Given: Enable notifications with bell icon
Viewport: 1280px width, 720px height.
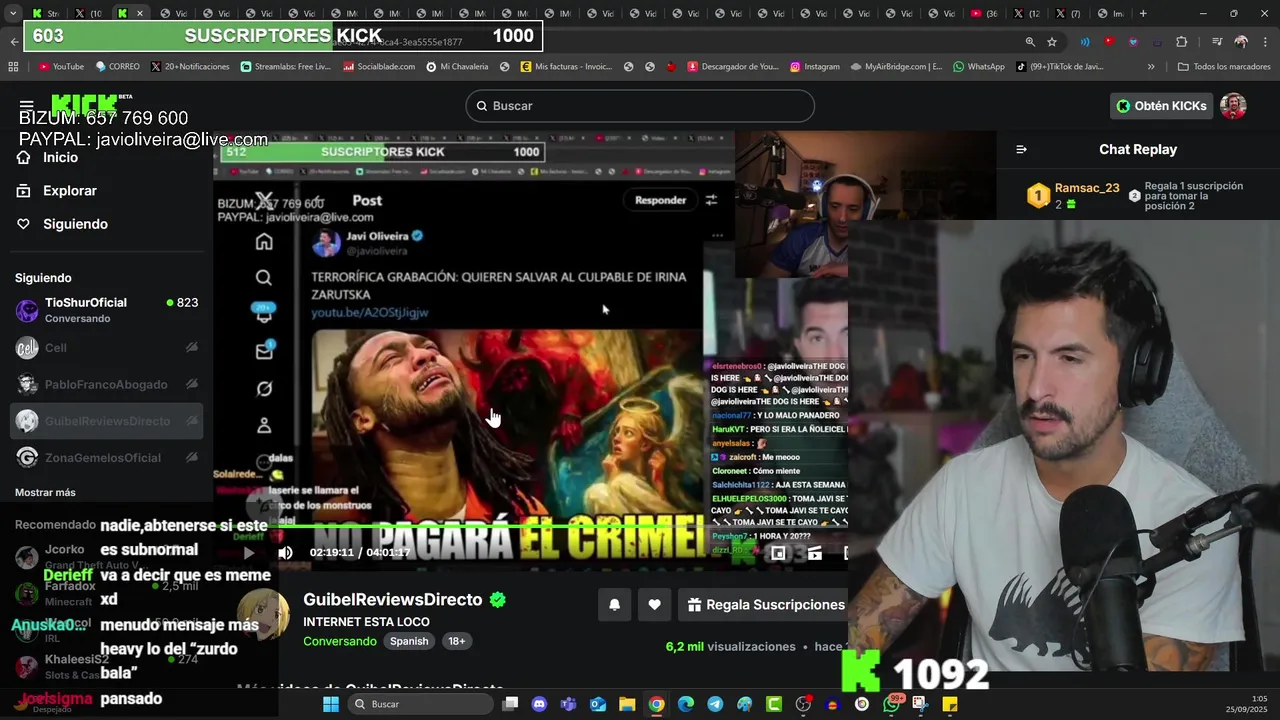Looking at the screenshot, I should click(614, 604).
